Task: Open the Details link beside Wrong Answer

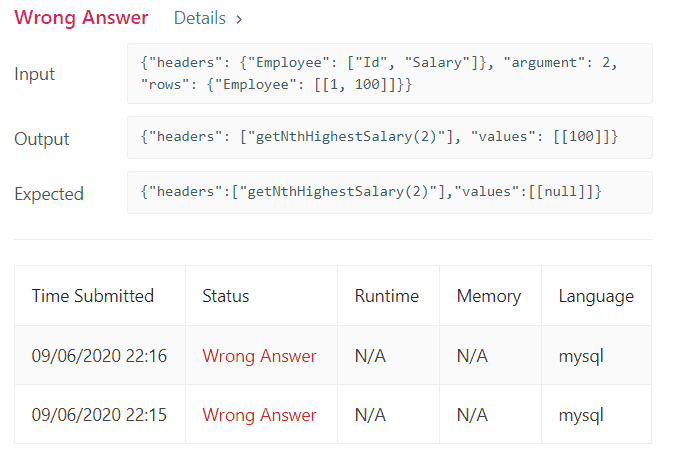Action: [207, 18]
